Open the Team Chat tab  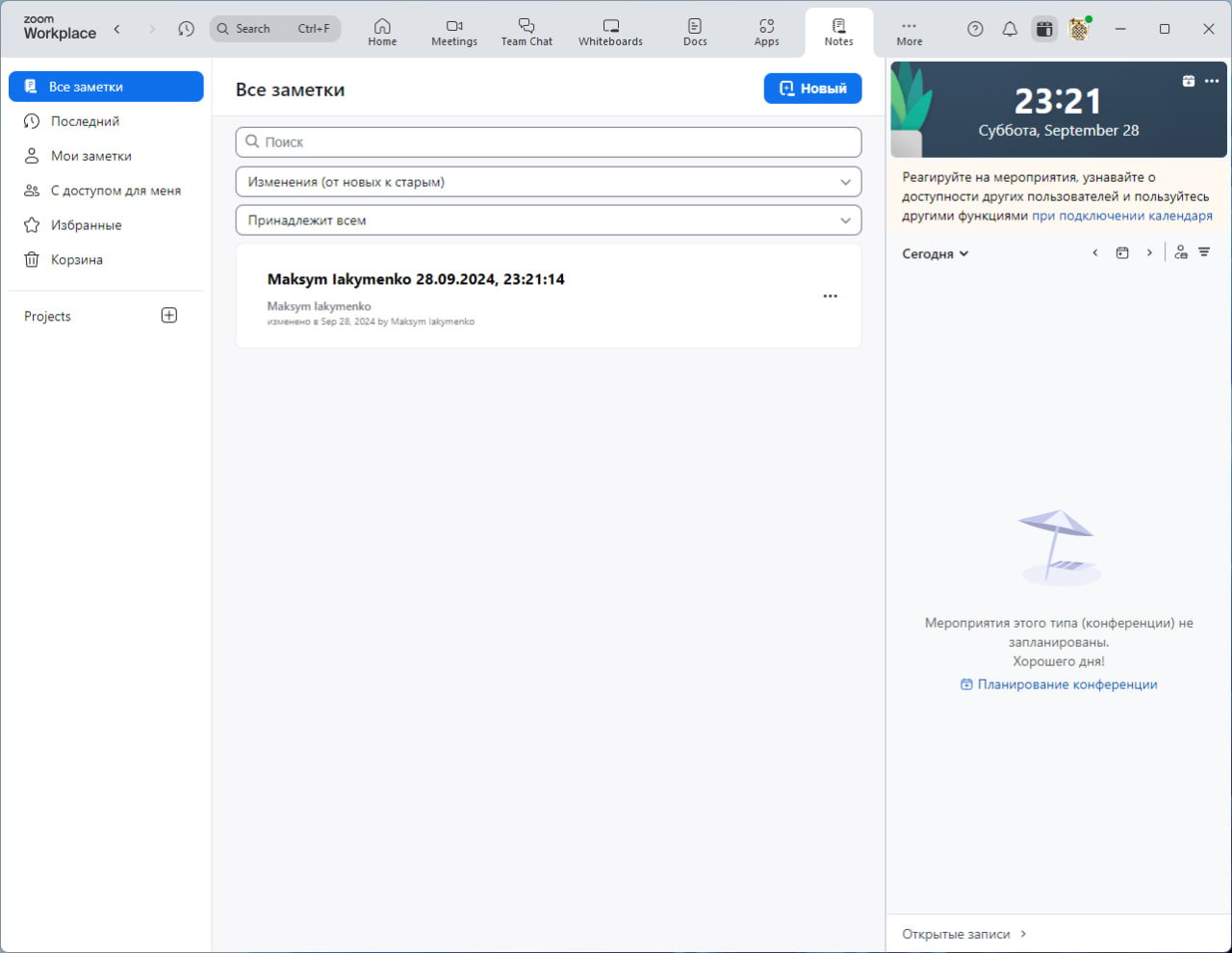click(x=526, y=32)
